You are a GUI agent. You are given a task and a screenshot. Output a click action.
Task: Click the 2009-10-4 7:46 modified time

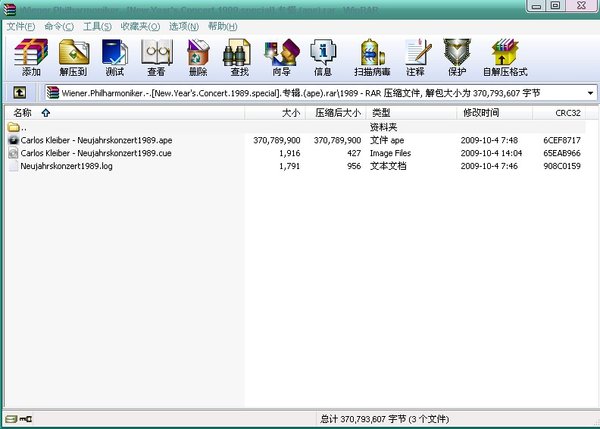(x=489, y=166)
